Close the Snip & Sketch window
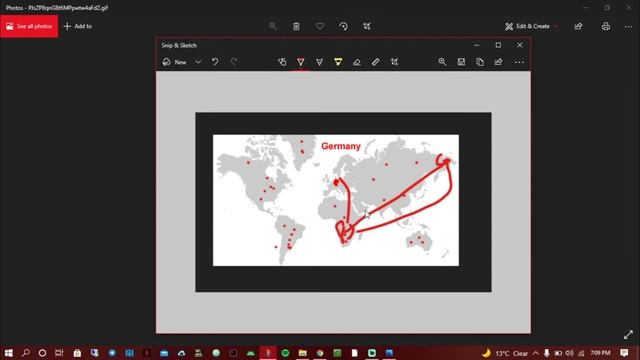This screenshot has width=640, height=360. (x=520, y=45)
